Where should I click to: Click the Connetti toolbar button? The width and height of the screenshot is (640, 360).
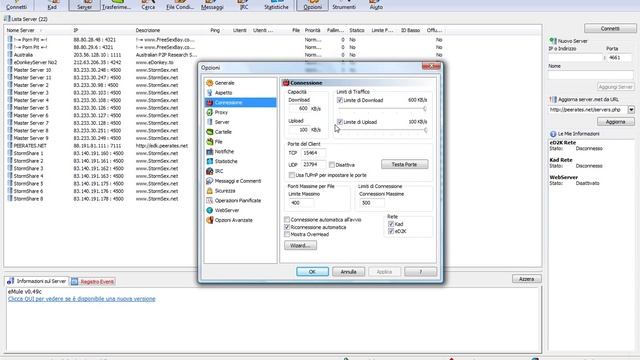(x=17, y=5)
